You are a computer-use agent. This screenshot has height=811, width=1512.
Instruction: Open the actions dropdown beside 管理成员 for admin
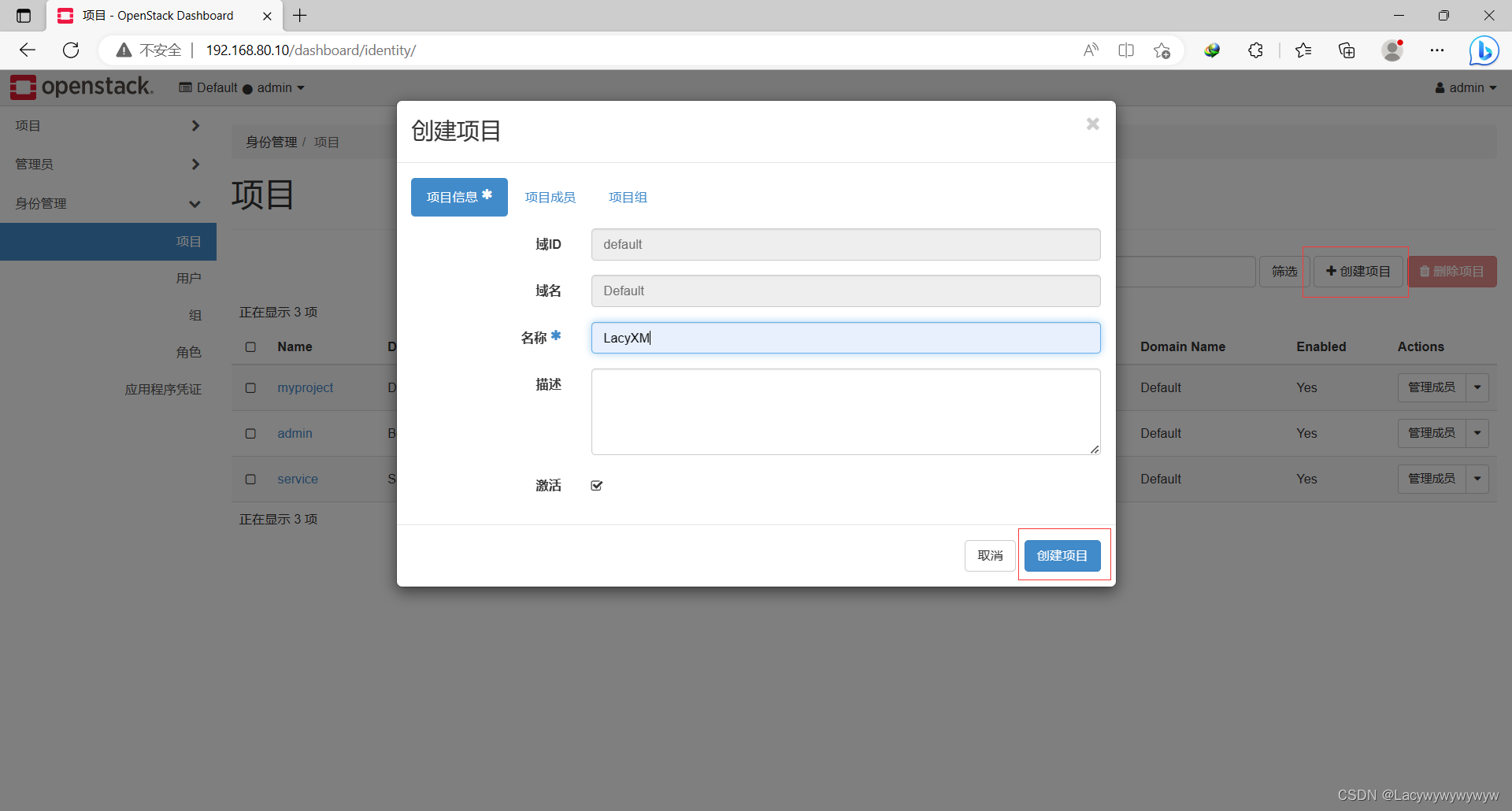click(x=1477, y=433)
